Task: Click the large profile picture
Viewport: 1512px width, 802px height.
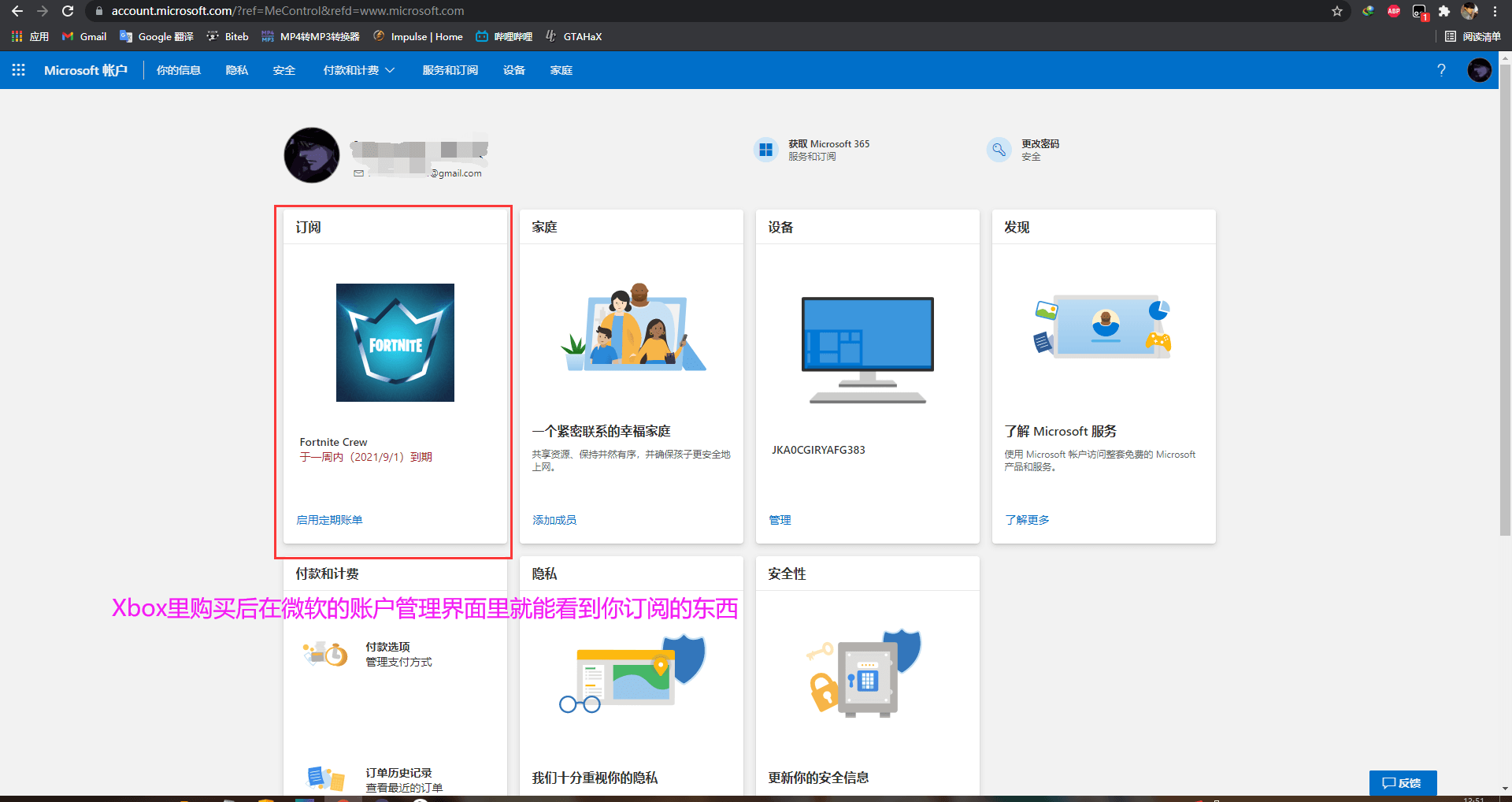Action: click(312, 155)
